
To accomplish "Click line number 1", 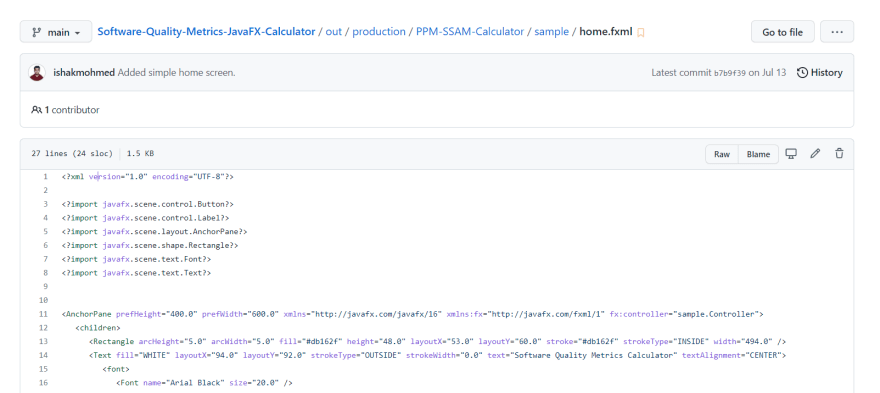I will click(45, 176).
